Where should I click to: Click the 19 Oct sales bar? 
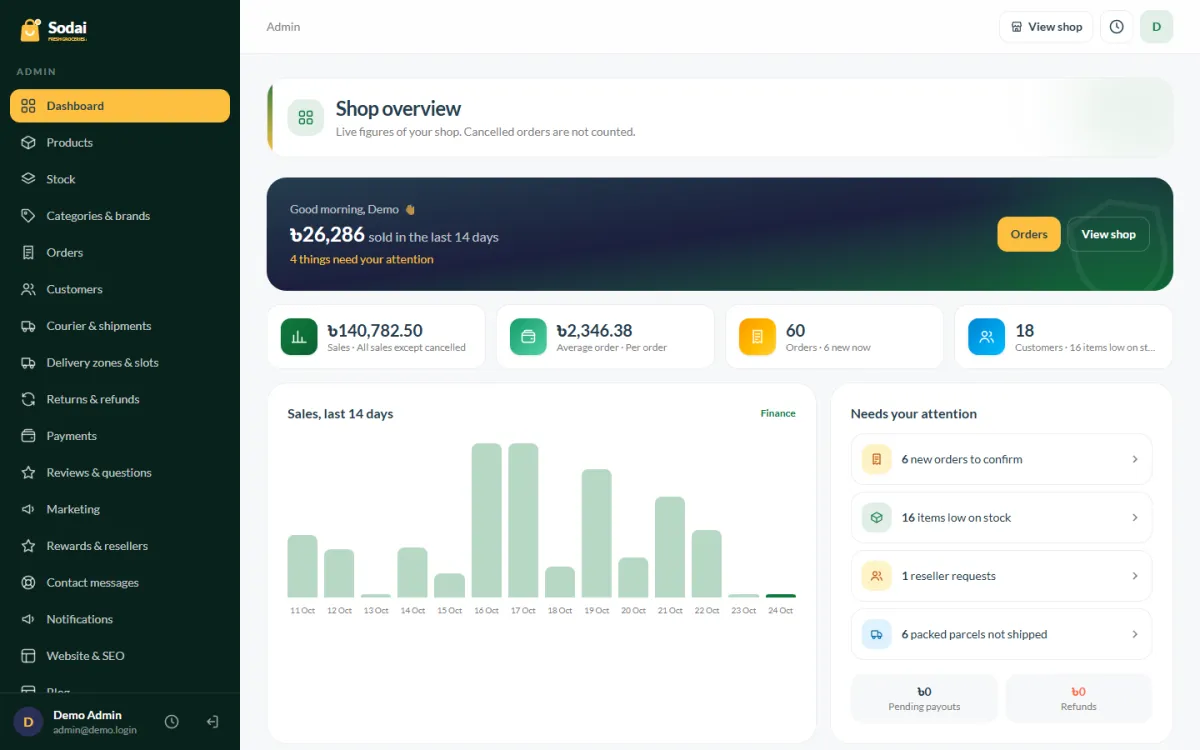pyautogui.click(x=597, y=534)
